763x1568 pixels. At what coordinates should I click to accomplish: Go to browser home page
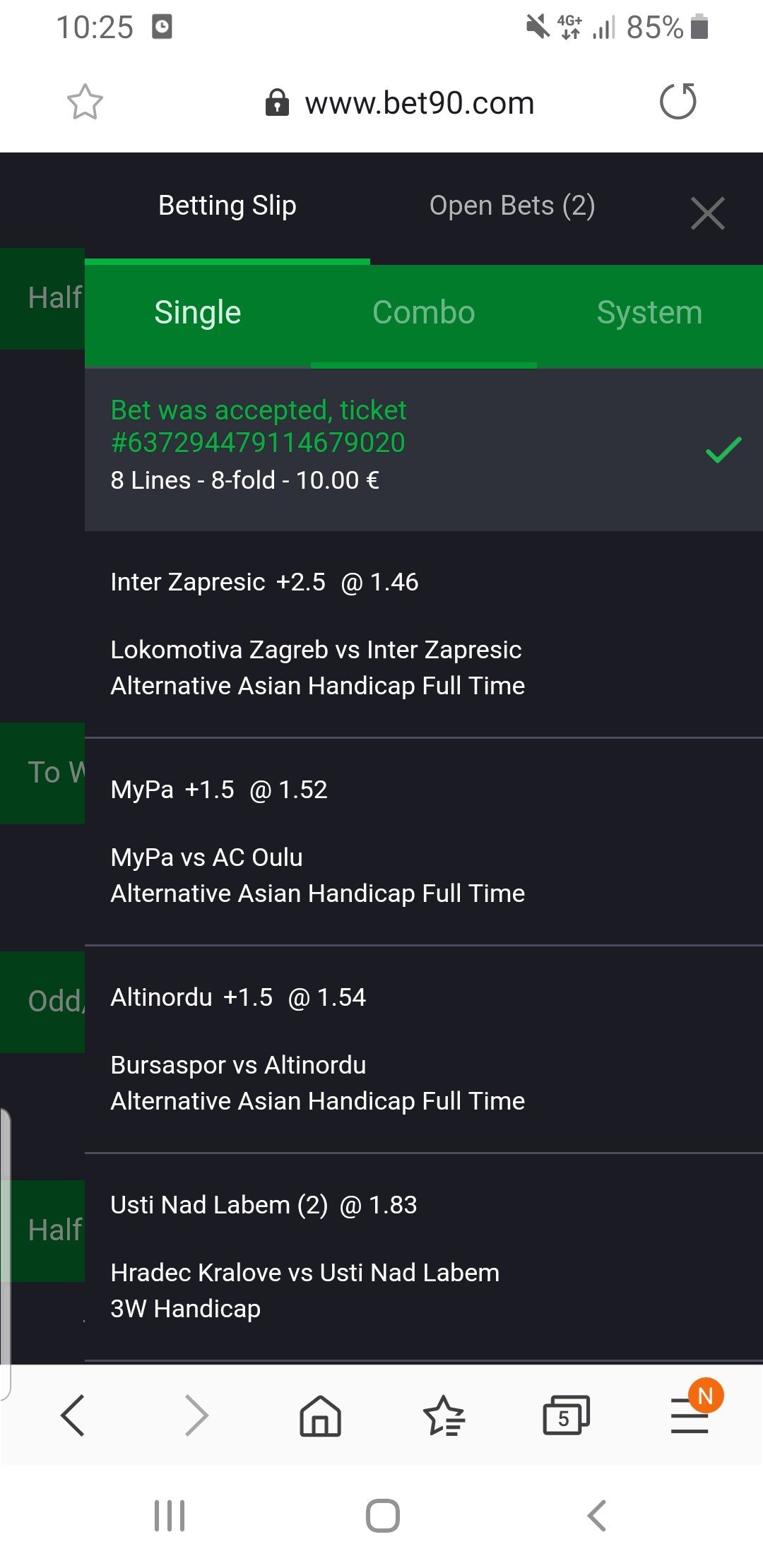[x=320, y=1415]
